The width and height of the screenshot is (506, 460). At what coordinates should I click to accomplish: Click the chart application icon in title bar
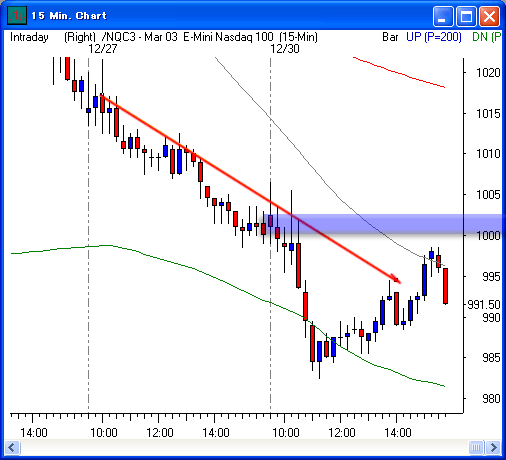pos(17,15)
